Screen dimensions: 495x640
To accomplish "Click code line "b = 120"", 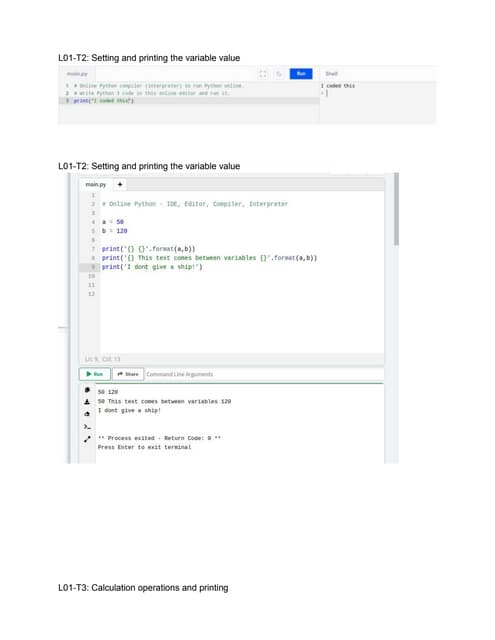I will [x=114, y=231].
